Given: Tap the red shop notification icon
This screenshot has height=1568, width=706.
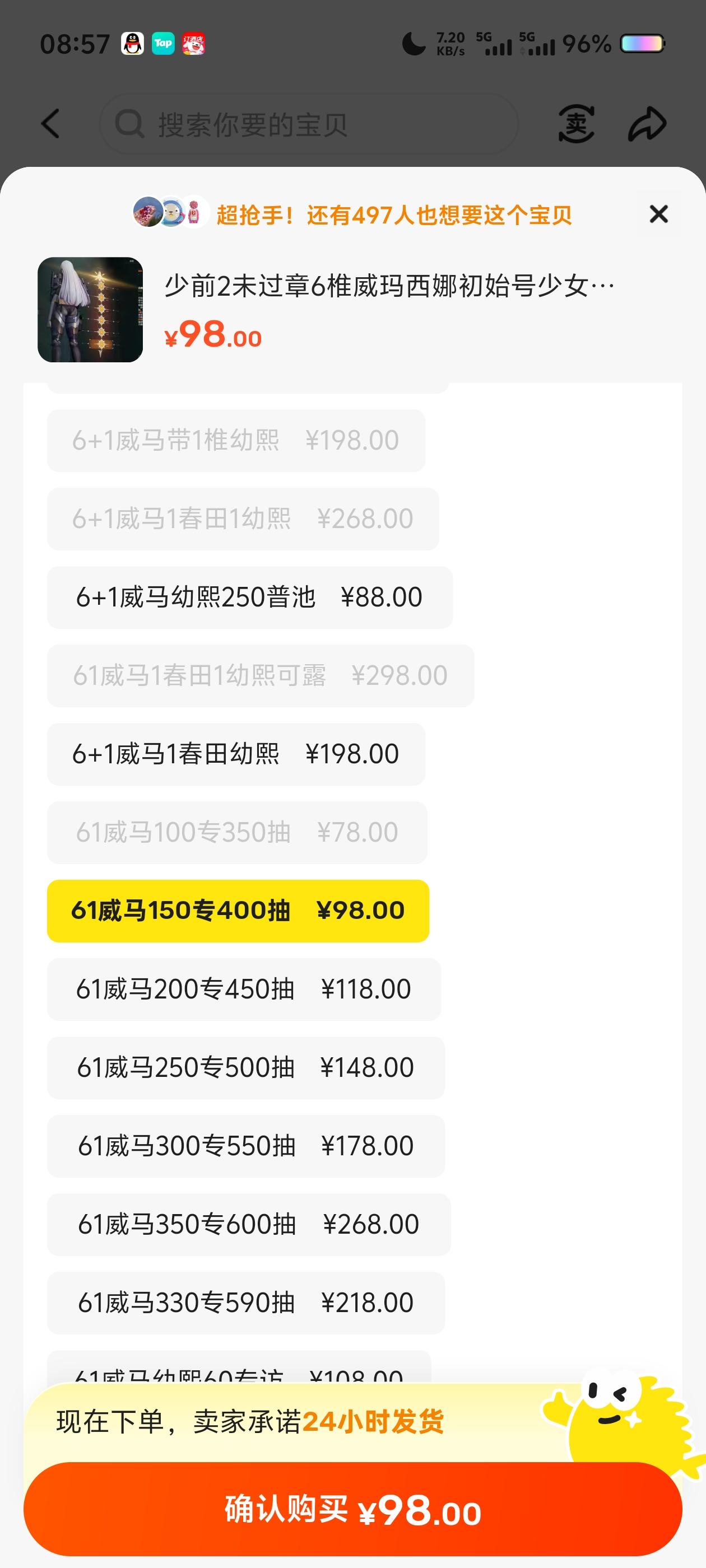Looking at the screenshot, I should click(x=194, y=44).
